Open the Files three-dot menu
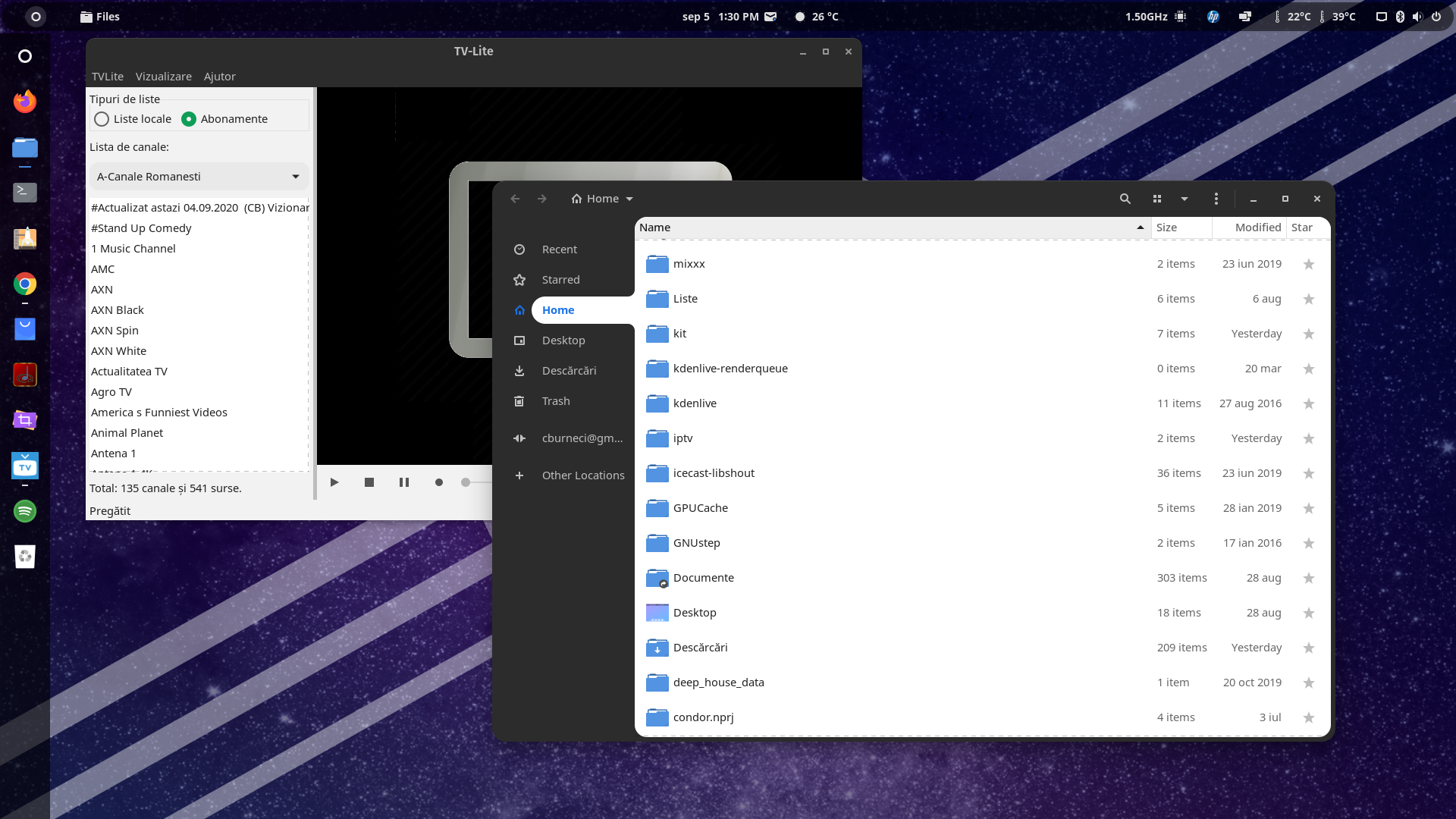Screen dimensions: 1456x819 [1216, 199]
